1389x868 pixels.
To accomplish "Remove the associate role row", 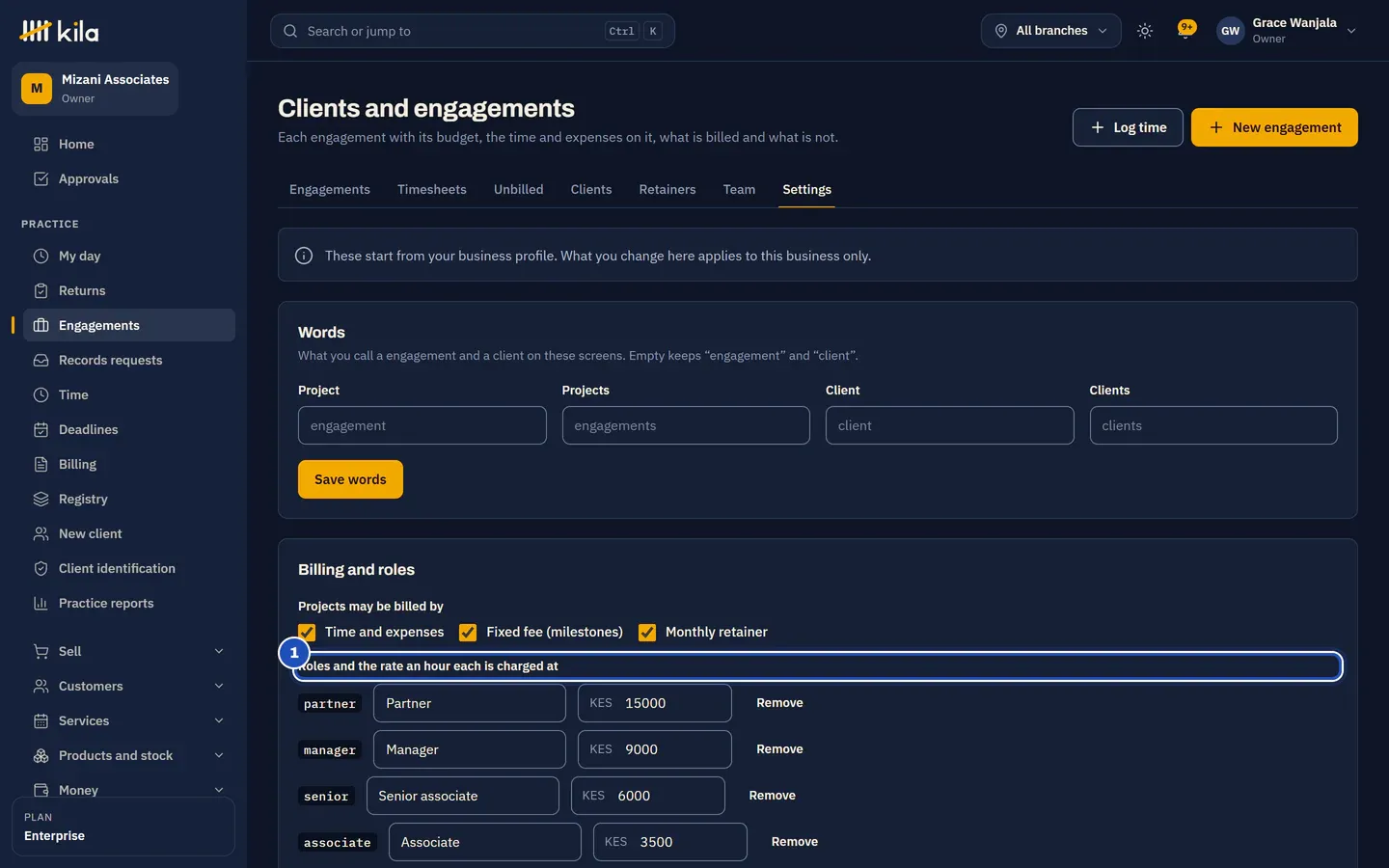I will 795,842.
